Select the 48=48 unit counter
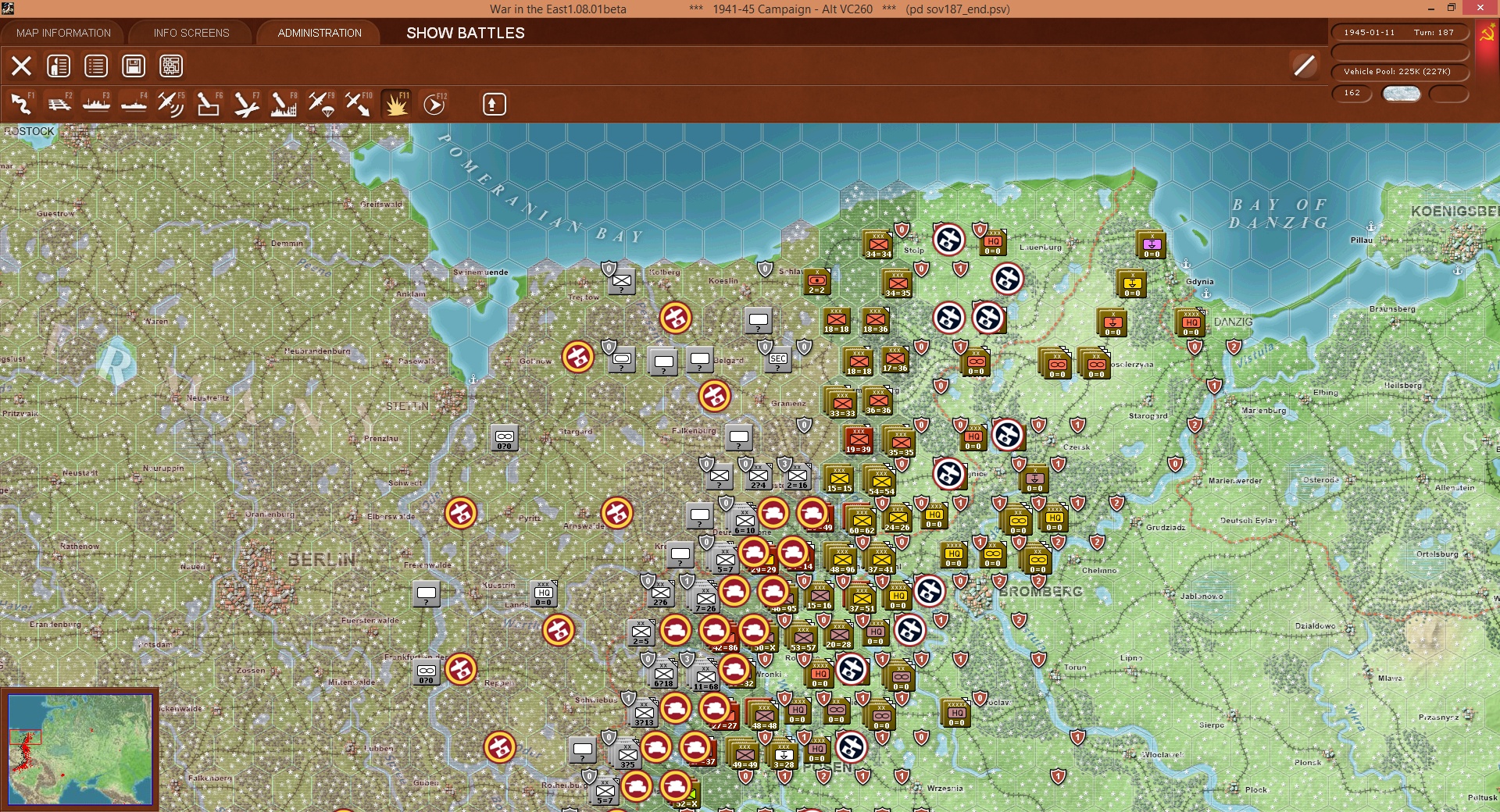Viewport: 1500px width, 812px height. click(764, 715)
